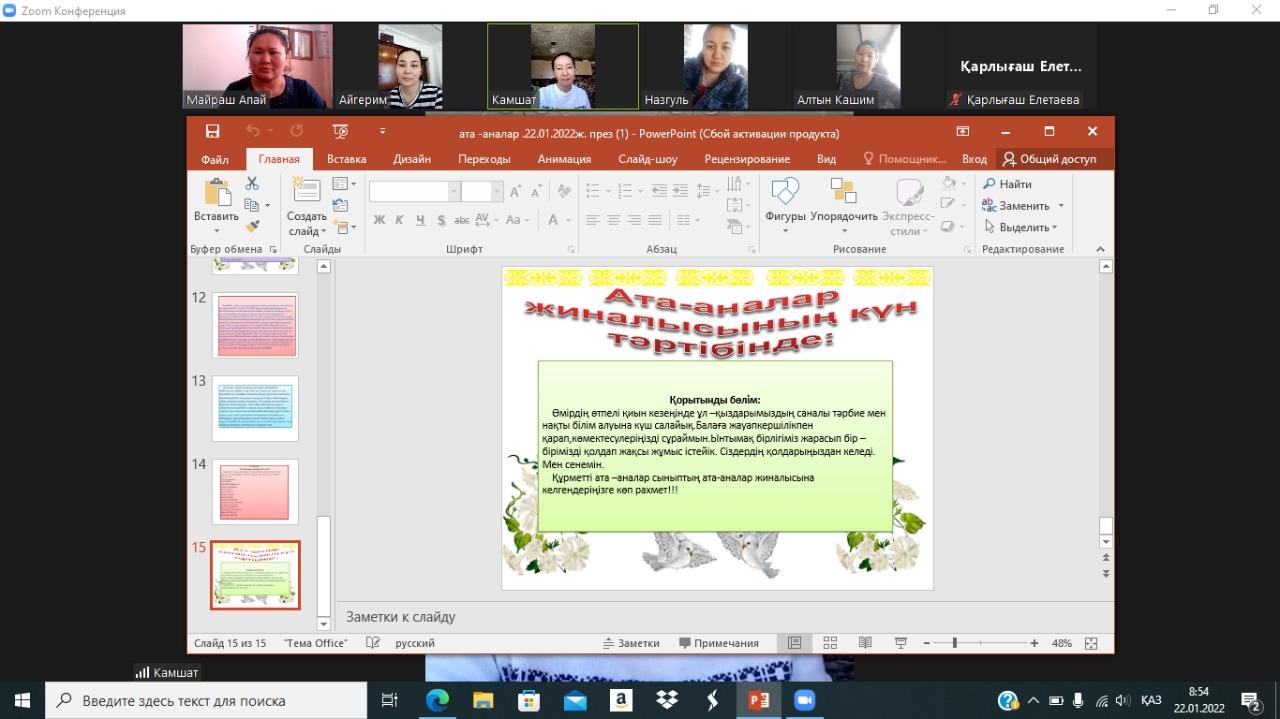Click fit slide to window icon
This screenshot has width=1280, height=719.
tap(1091, 643)
